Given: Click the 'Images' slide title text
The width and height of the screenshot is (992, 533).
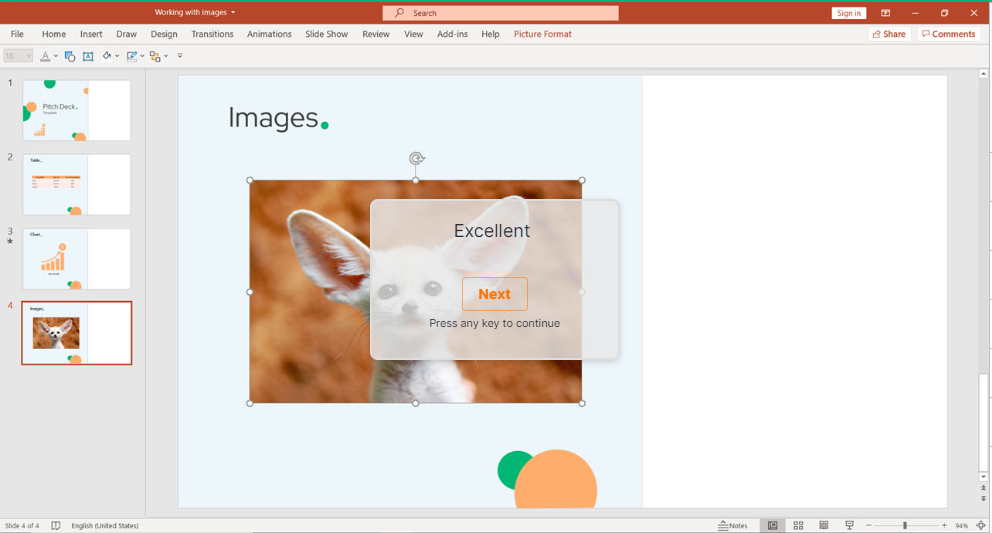Looking at the screenshot, I should (273, 118).
